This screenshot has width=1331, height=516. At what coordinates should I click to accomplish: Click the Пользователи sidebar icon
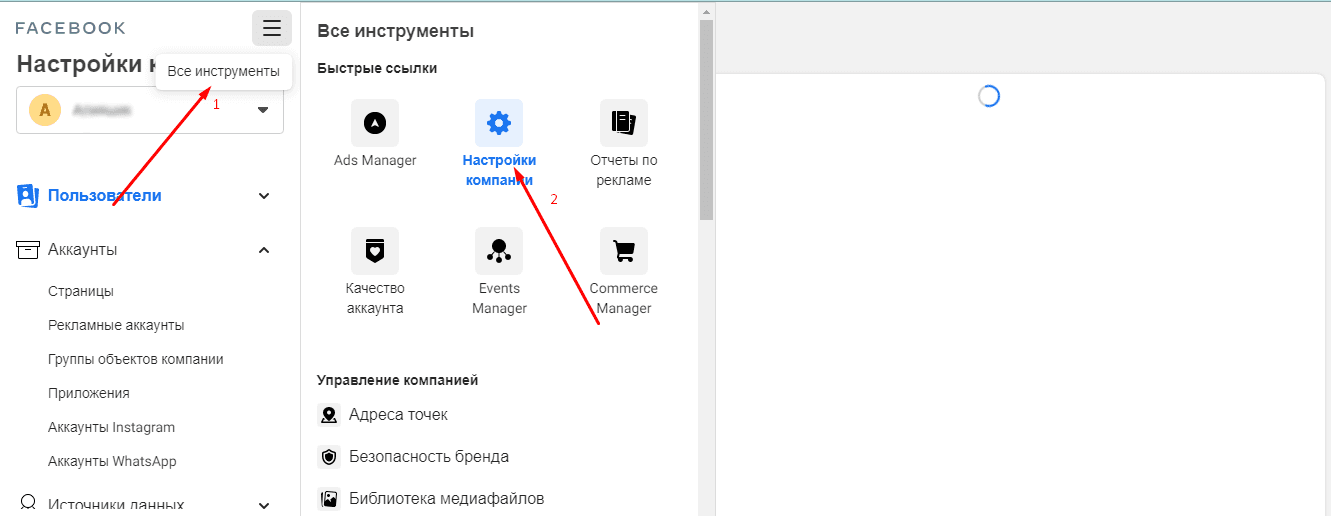(28, 196)
